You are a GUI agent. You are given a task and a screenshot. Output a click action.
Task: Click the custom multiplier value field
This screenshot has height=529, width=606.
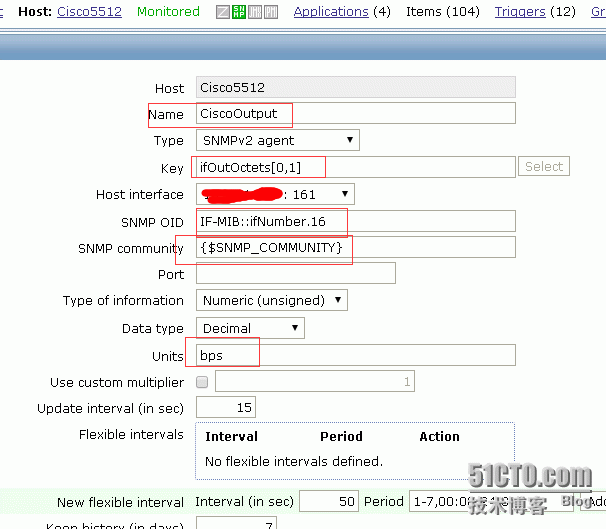pyautogui.click(x=315, y=381)
